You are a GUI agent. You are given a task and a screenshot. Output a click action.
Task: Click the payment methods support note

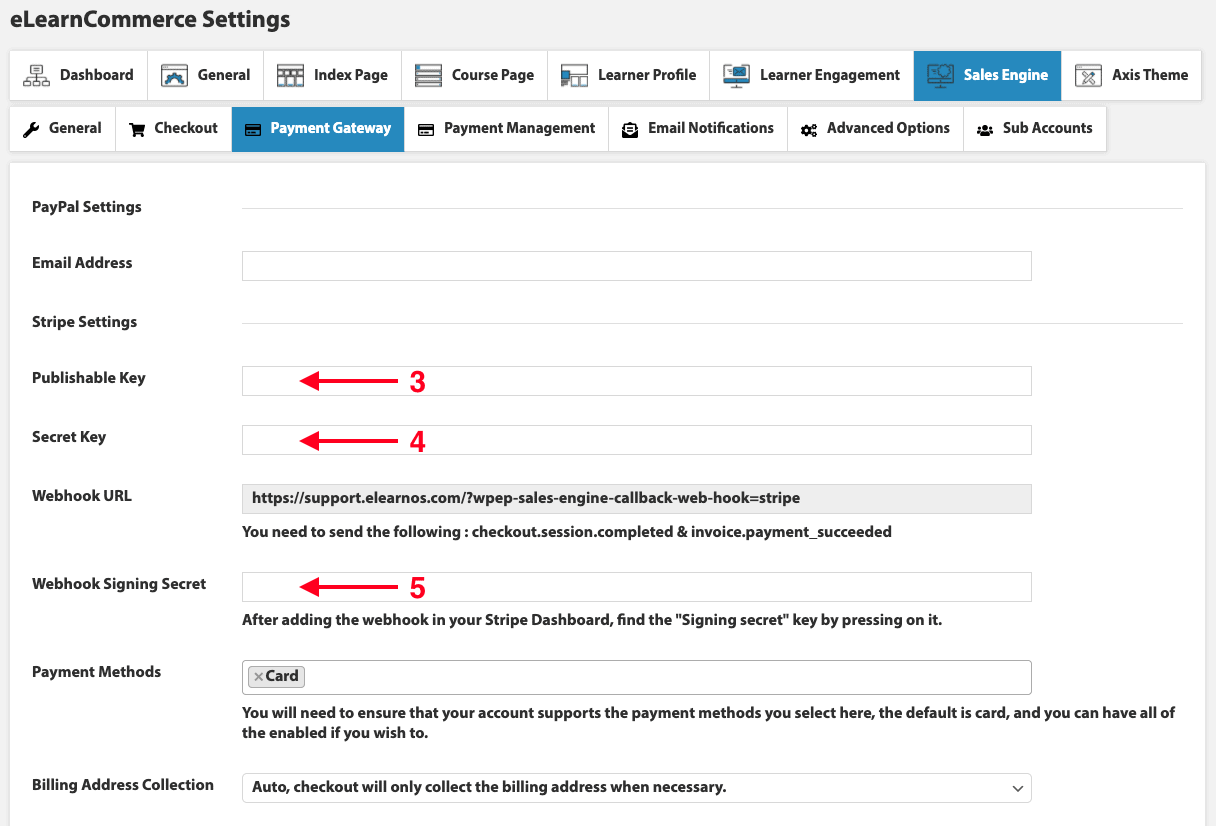(x=709, y=723)
